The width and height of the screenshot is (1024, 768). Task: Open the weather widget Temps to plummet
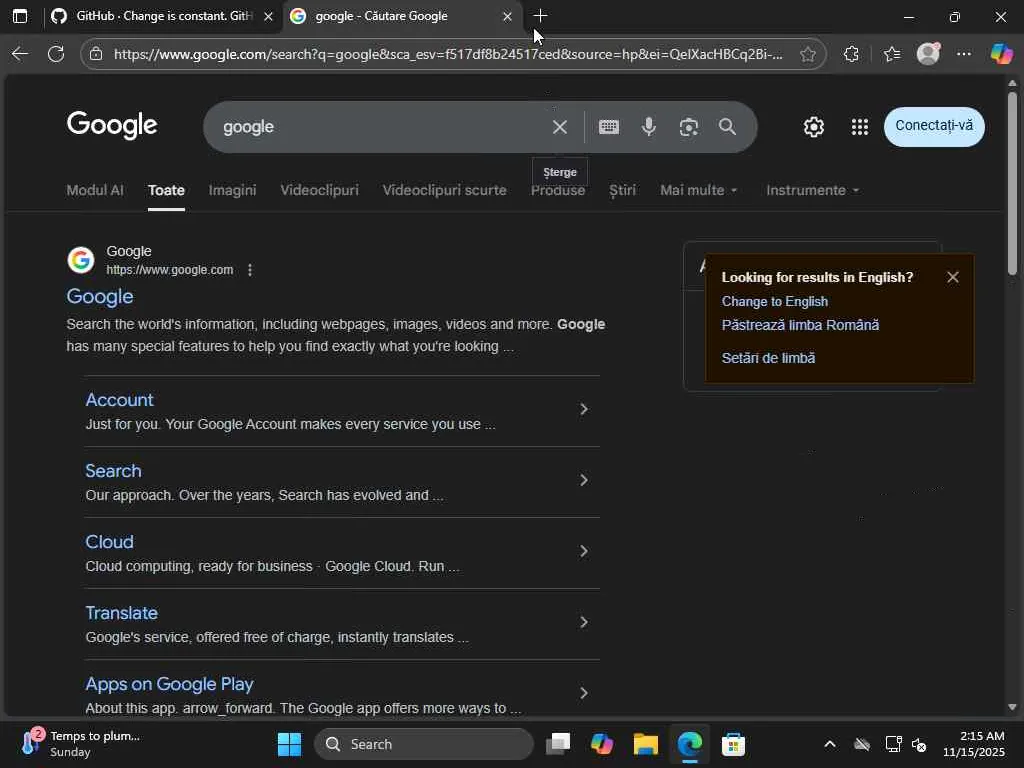(80, 744)
